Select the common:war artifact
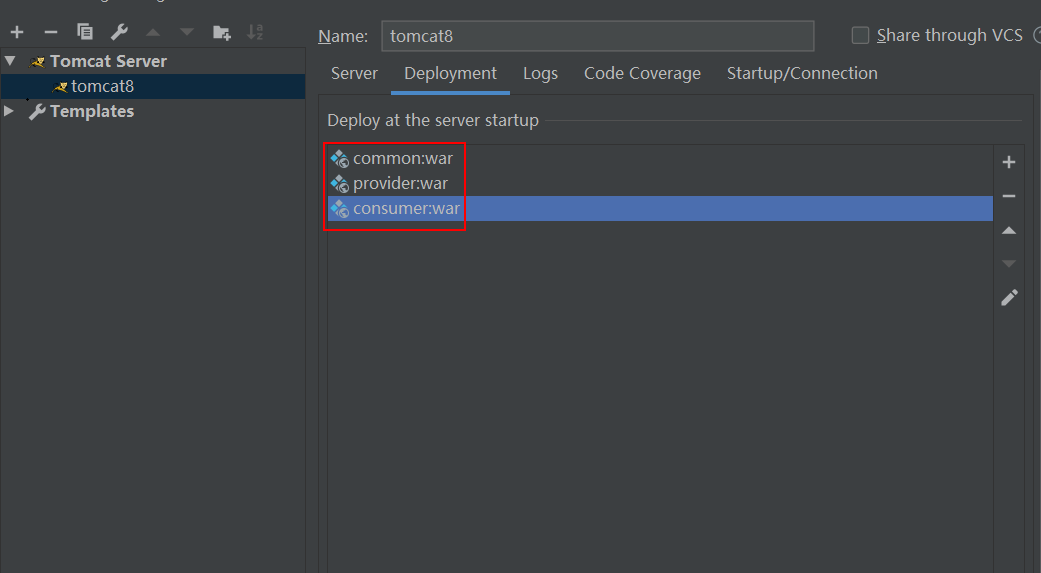 (402, 158)
